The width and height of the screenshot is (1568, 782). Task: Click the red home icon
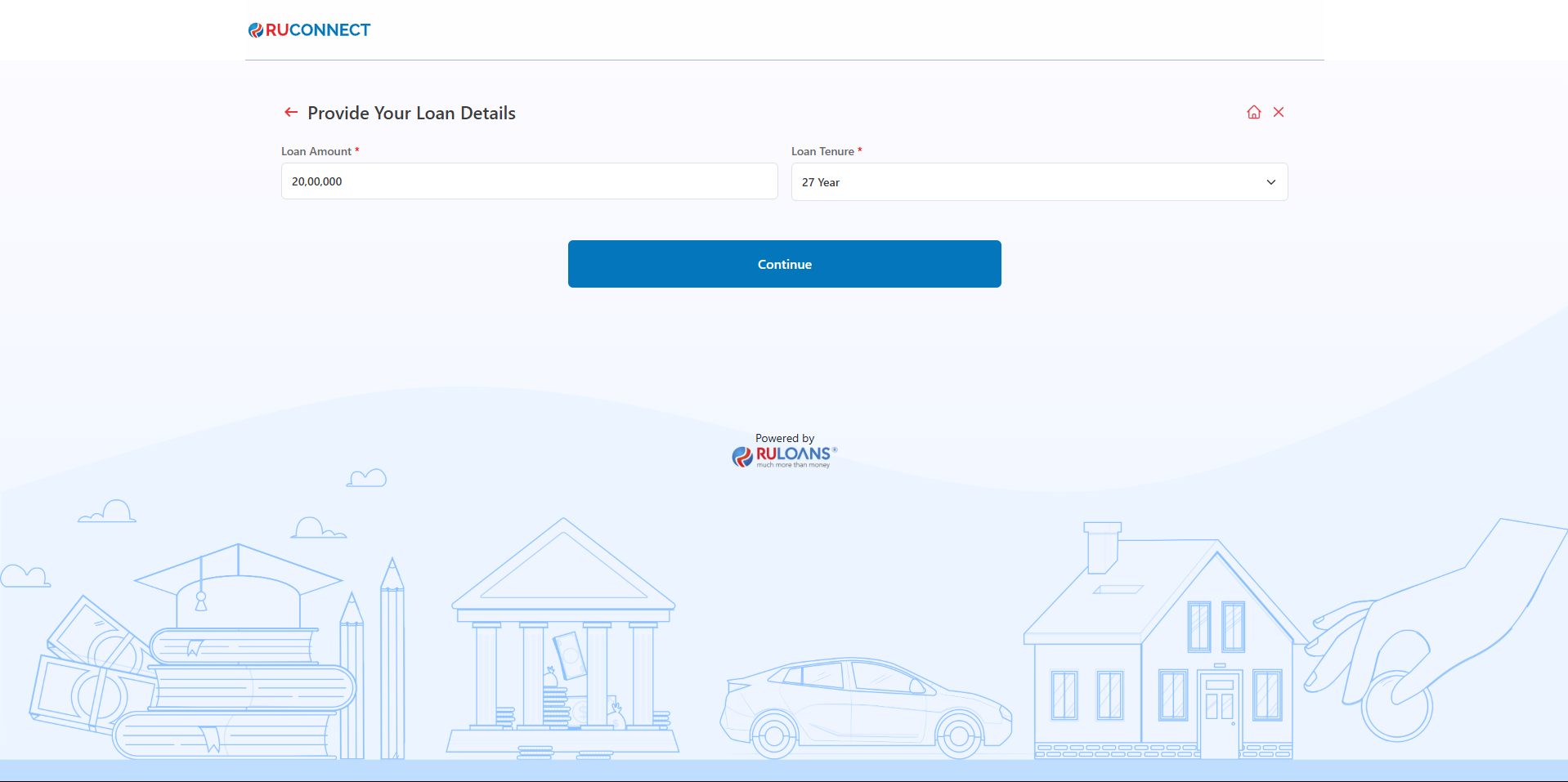click(x=1253, y=113)
